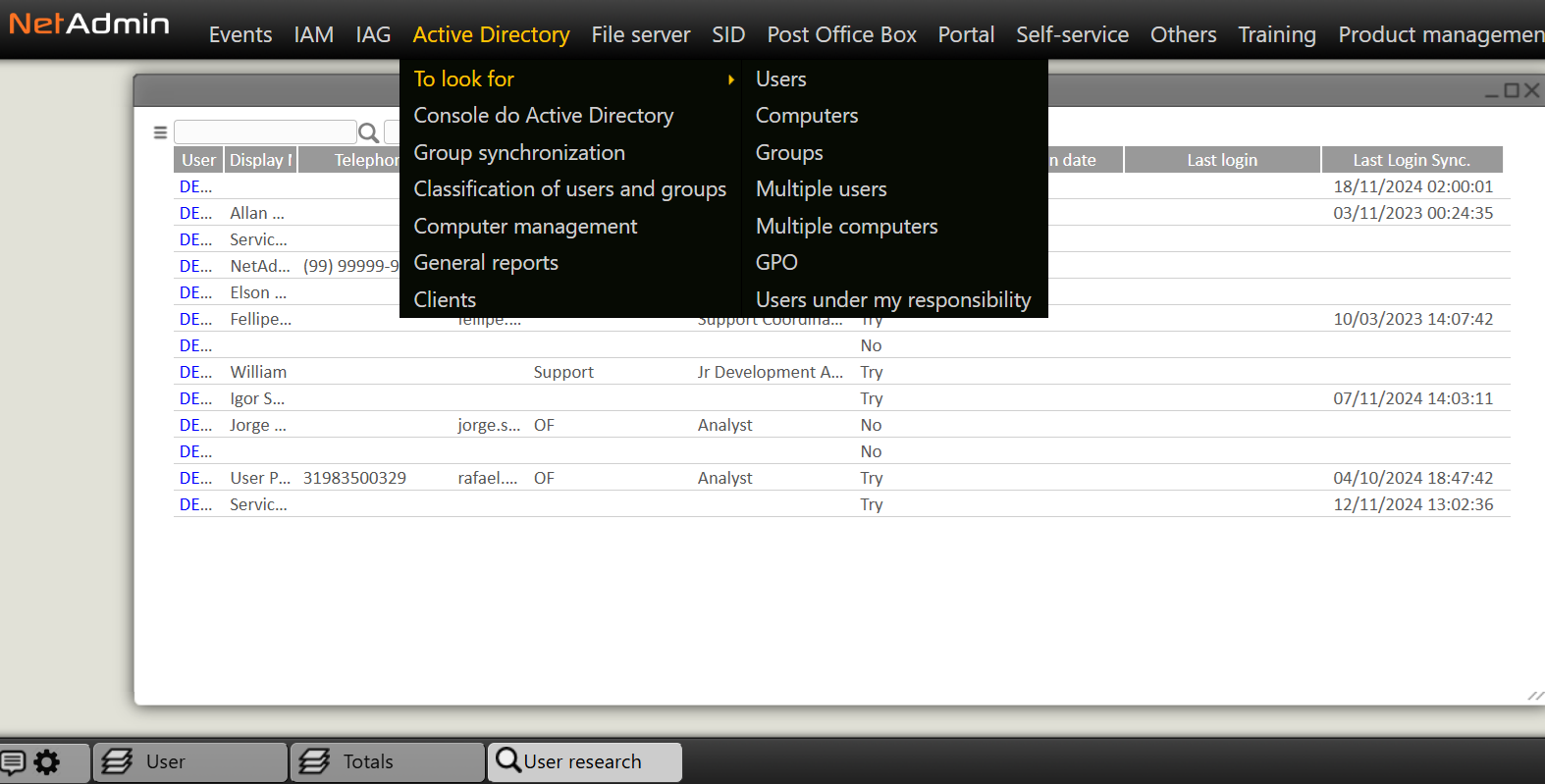Open the DE... link in NetAd... row
The height and width of the screenshot is (784, 1545).
pyautogui.click(x=195, y=266)
